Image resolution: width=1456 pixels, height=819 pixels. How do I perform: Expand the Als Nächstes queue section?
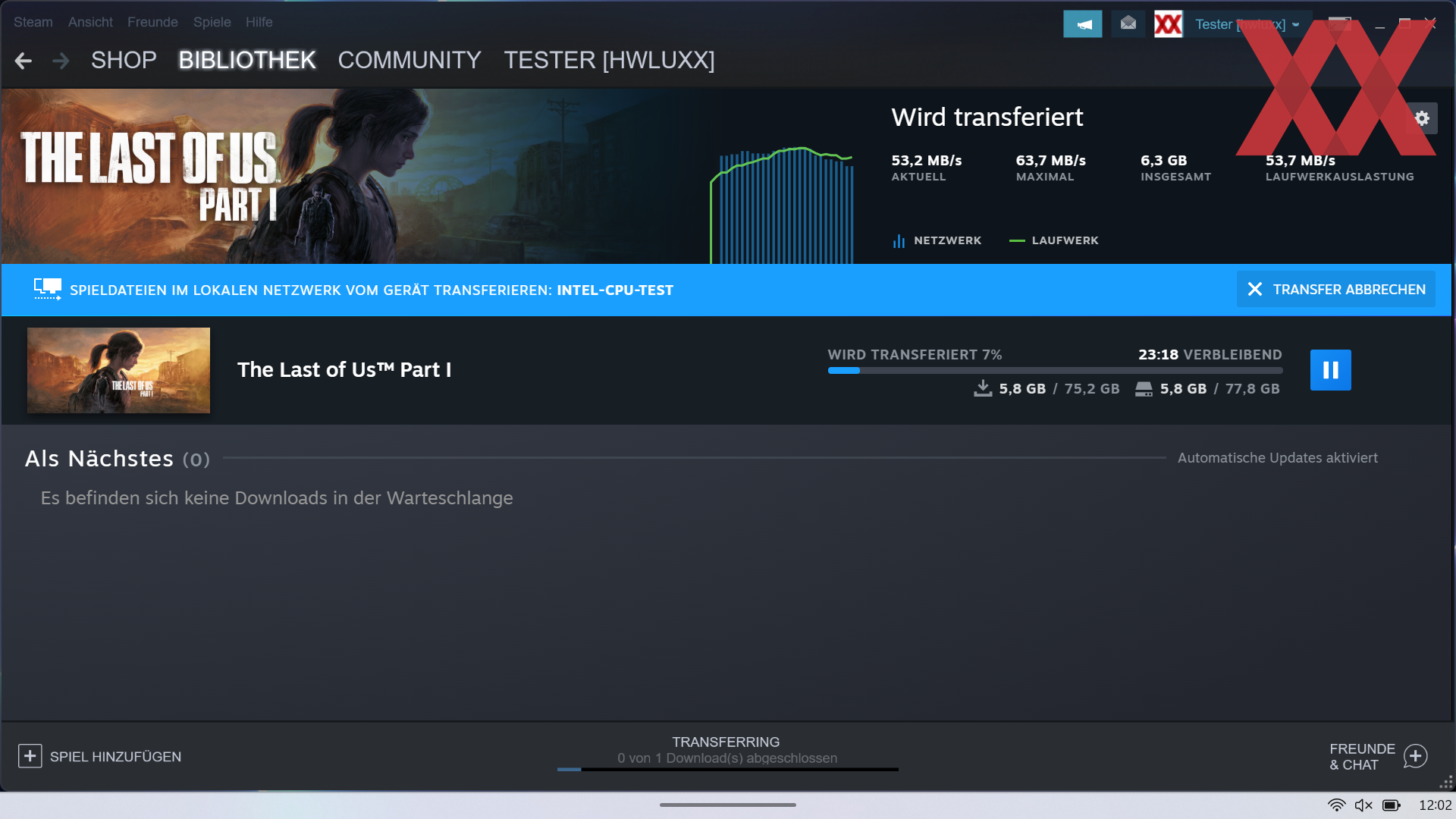pos(116,458)
